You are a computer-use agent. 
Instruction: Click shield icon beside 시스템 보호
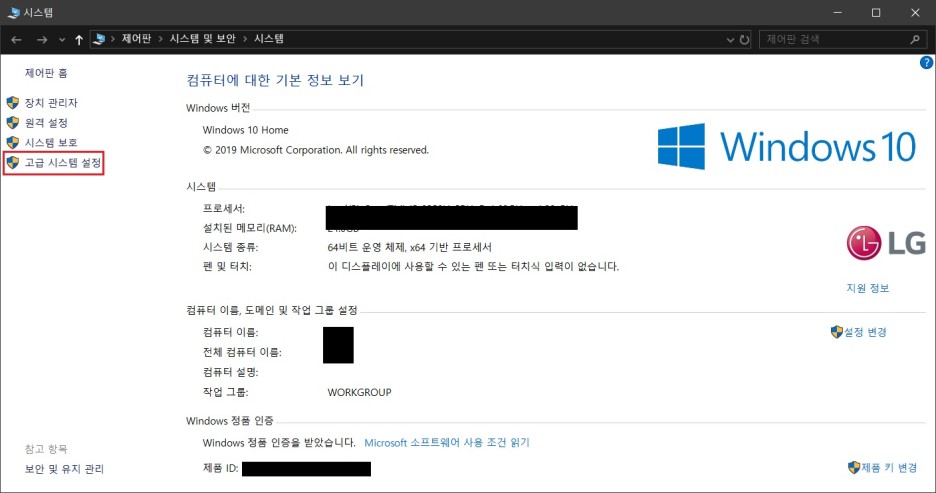point(13,143)
